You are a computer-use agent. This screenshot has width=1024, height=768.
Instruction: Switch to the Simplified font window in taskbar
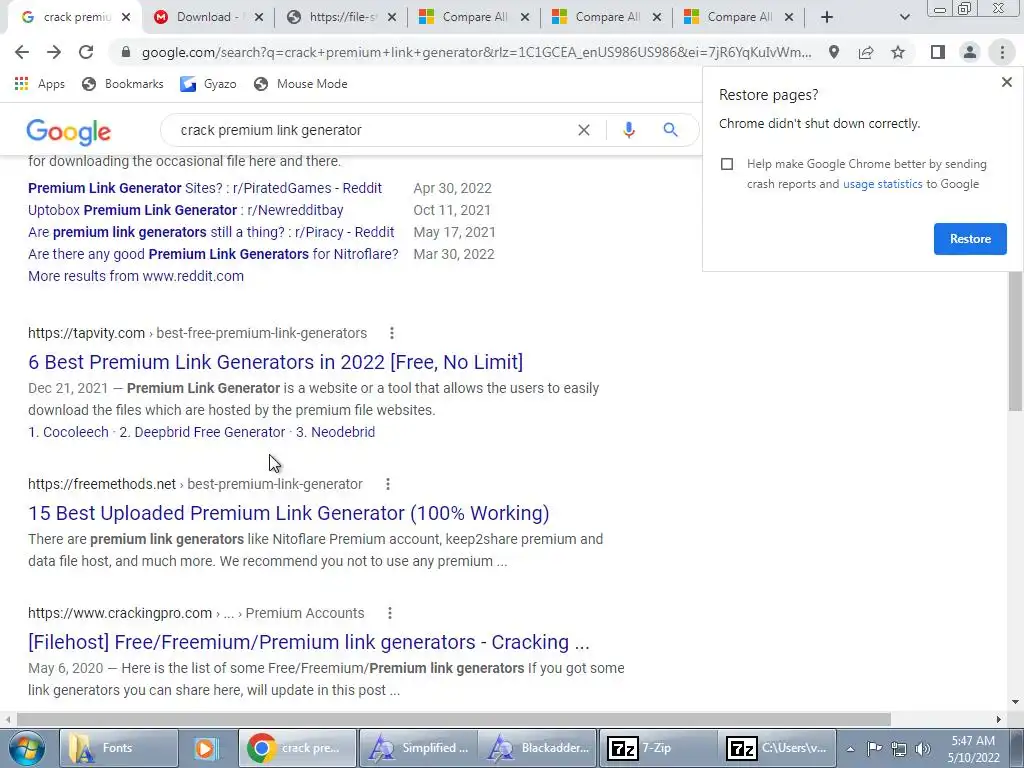418,748
